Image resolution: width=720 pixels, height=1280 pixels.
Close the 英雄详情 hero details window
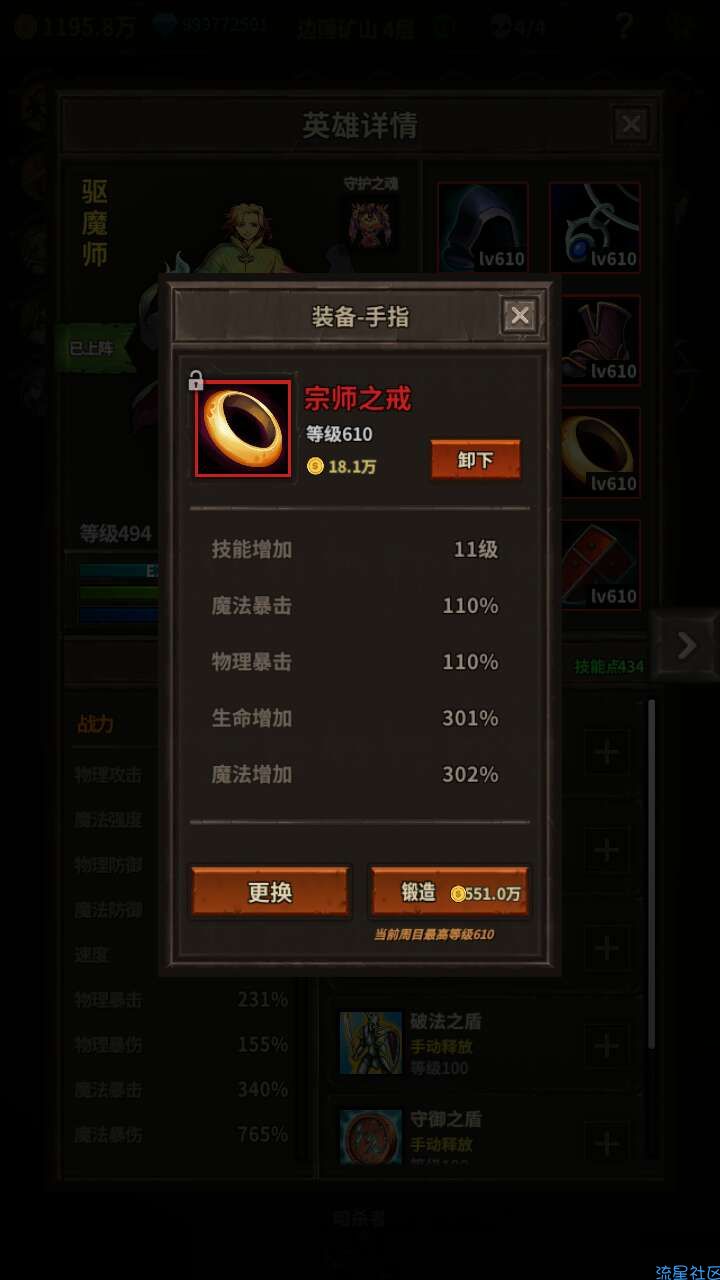[x=630, y=125]
